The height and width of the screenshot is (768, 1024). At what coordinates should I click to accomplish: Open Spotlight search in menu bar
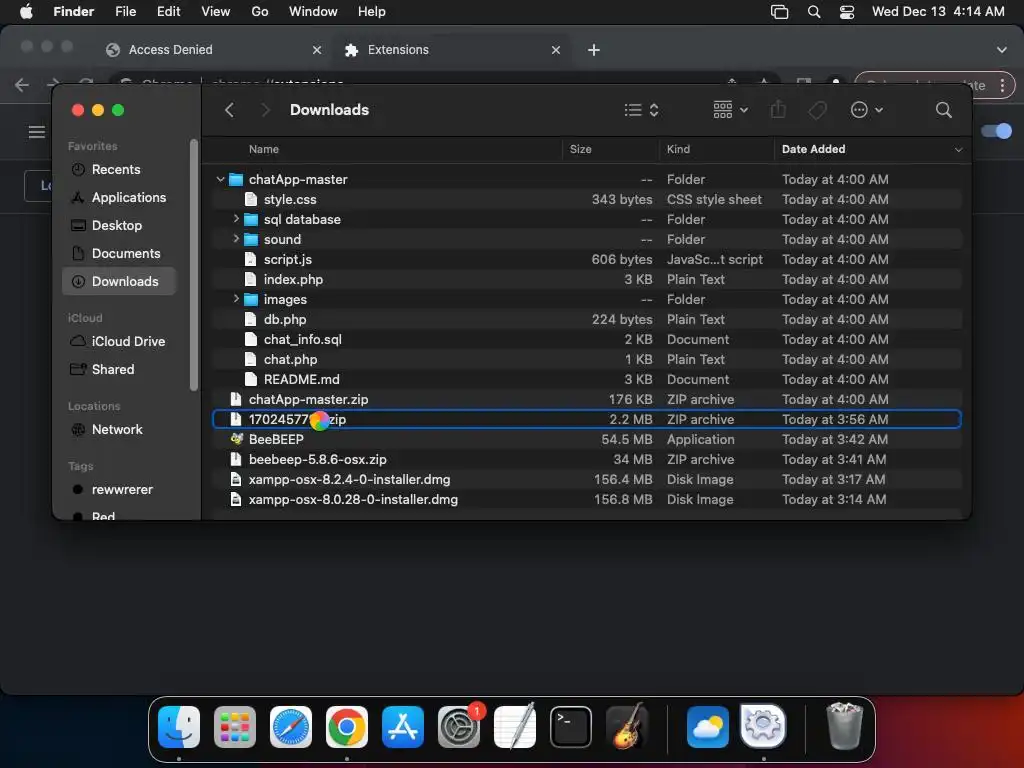pos(814,12)
